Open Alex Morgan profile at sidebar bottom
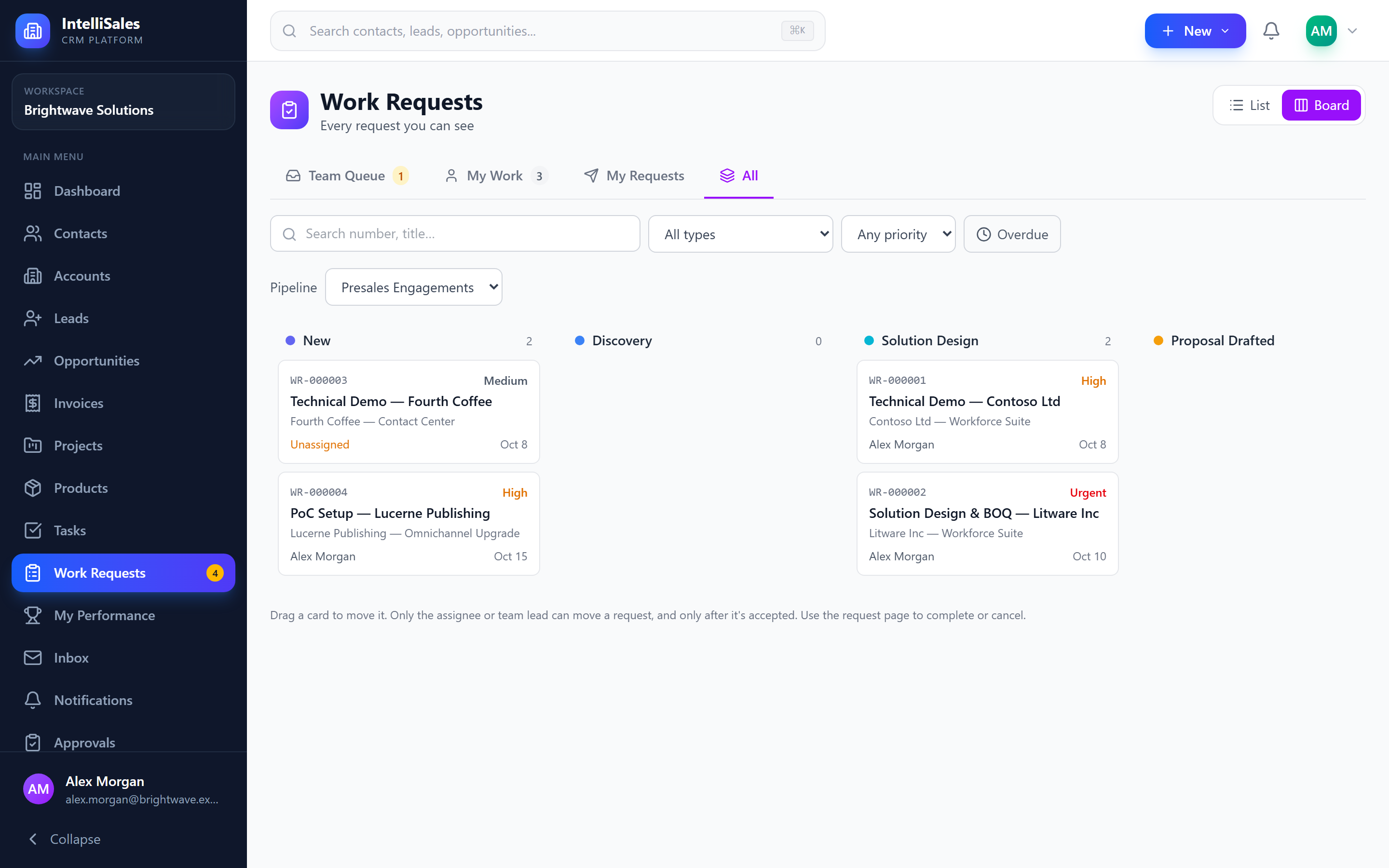 click(x=123, y=789)
